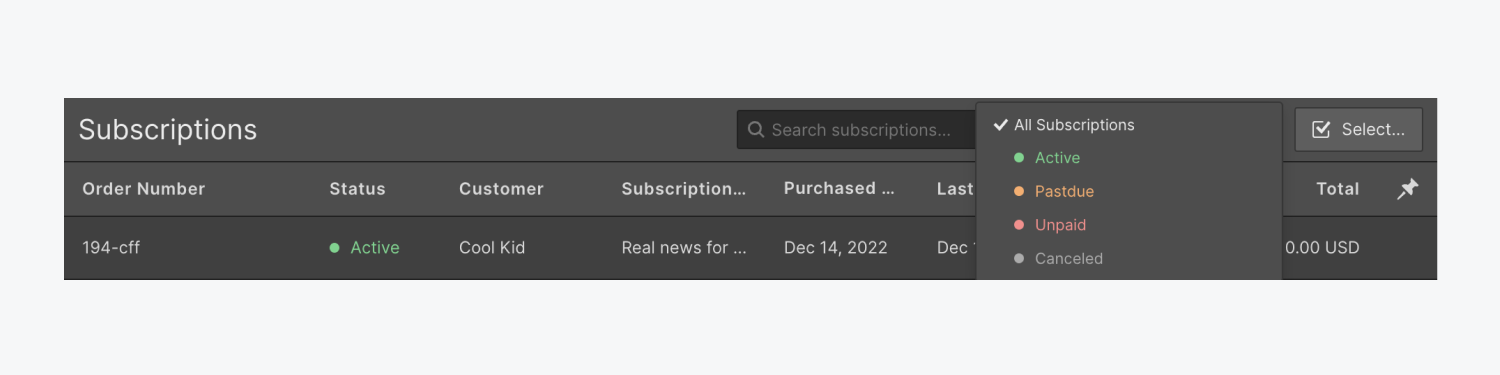This screenshot has height=375, width=1500.
Task: Focus the Search subscriptions field
Action: point(857,130)
